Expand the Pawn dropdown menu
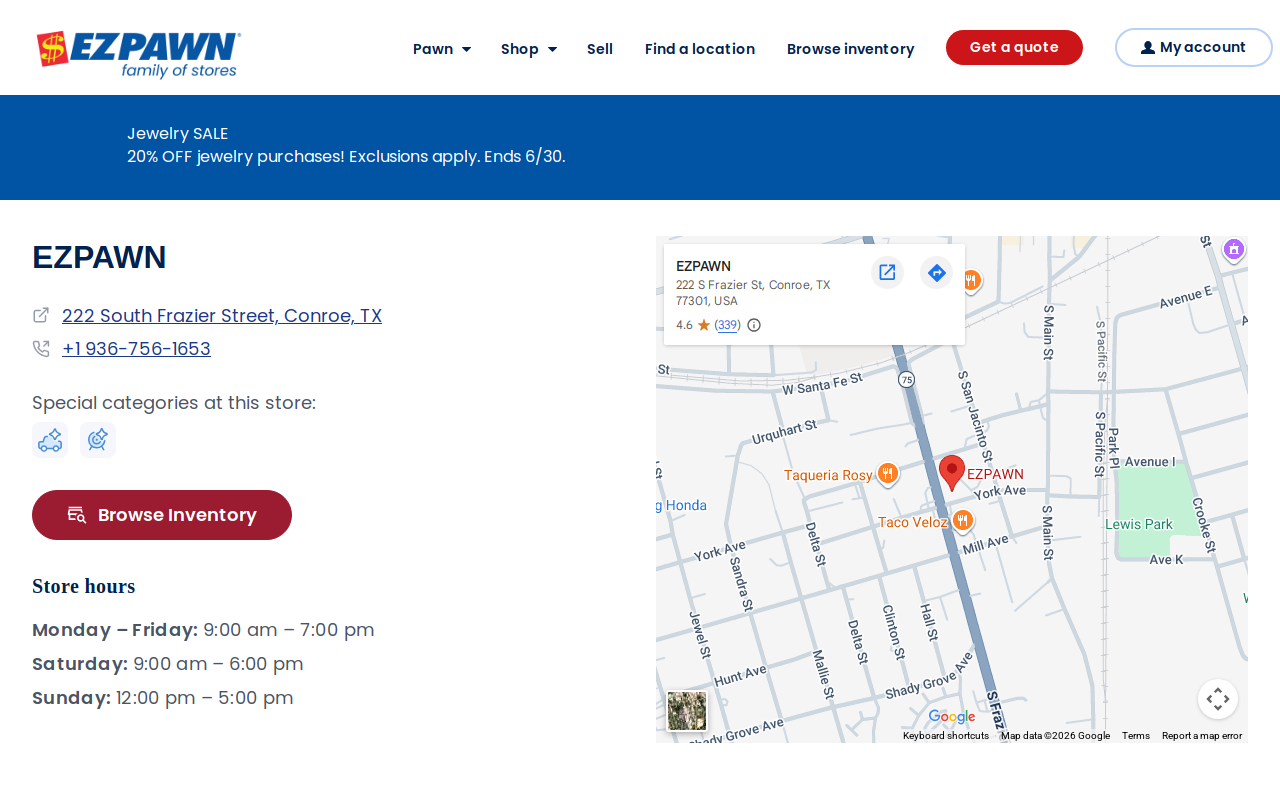This screenshot has height=800, width=1280. 442,48
